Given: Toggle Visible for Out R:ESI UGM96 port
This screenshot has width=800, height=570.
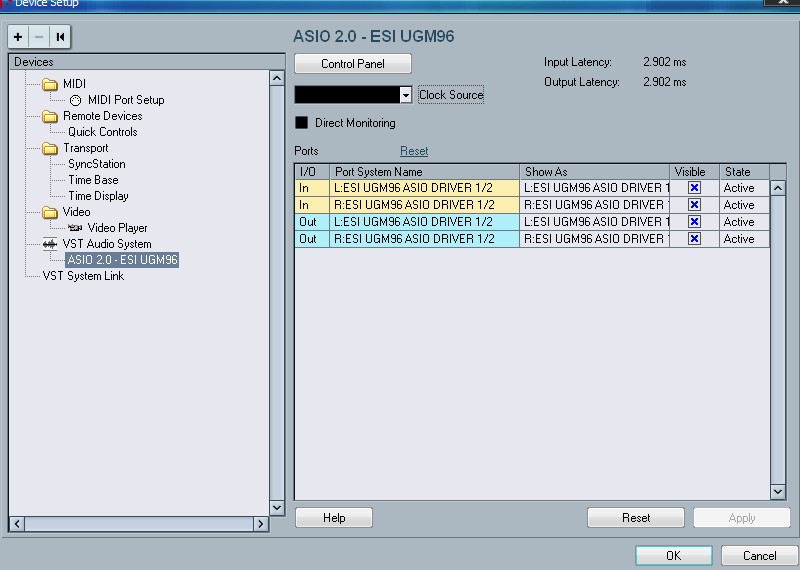Looking at the screenshot, I should (694, 238).
